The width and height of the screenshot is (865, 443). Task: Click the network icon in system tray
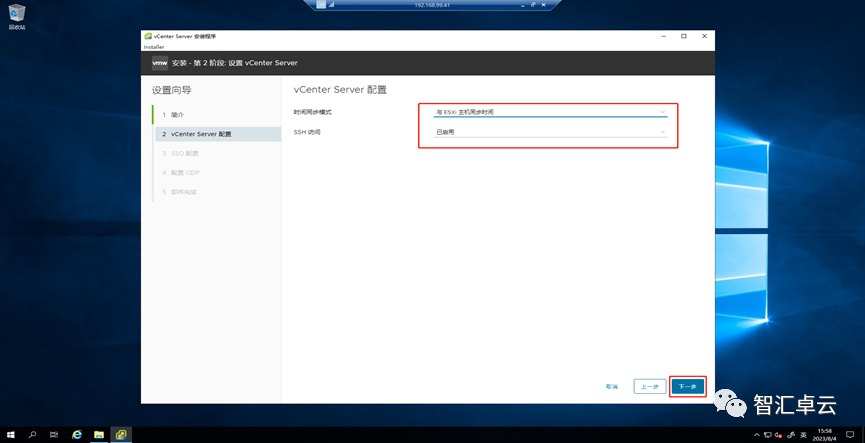coord(767,435)
